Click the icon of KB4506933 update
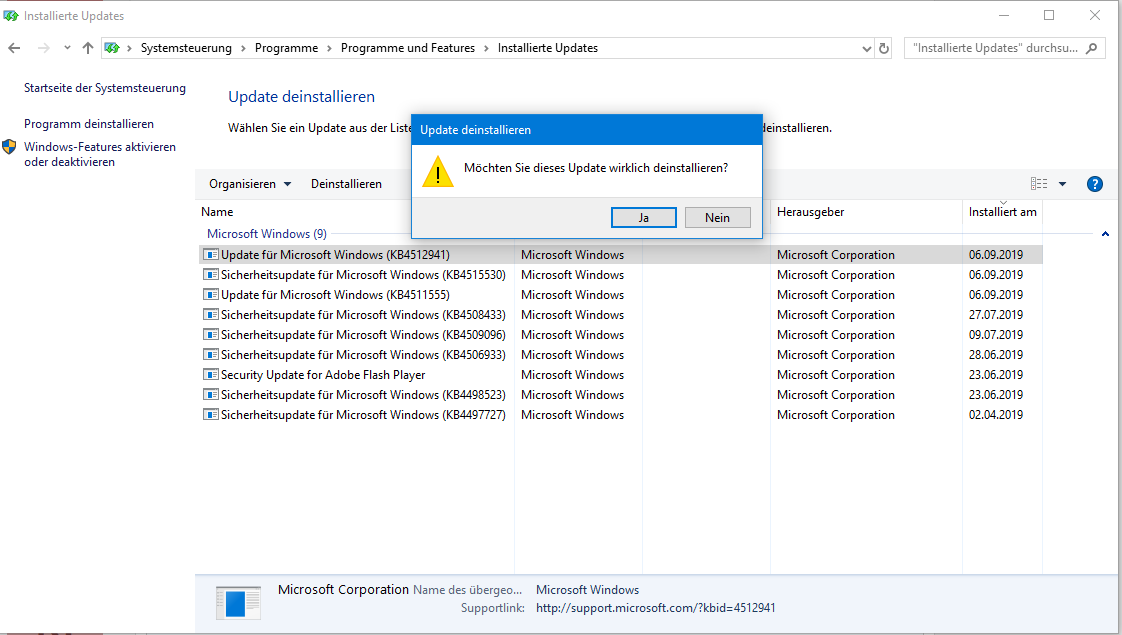Image resolution: width=1122 pixels, height=635 pixels. [x=210, y=355]
